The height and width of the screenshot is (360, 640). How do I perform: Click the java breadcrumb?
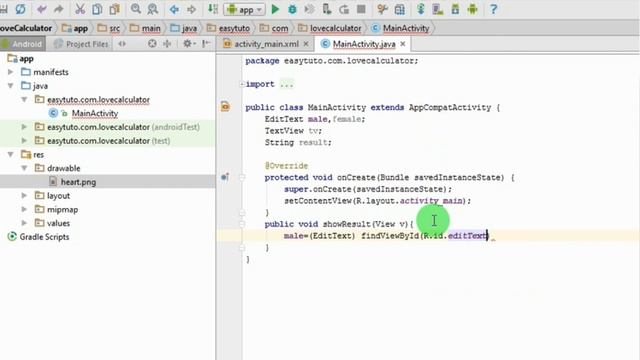click(184, 28)
